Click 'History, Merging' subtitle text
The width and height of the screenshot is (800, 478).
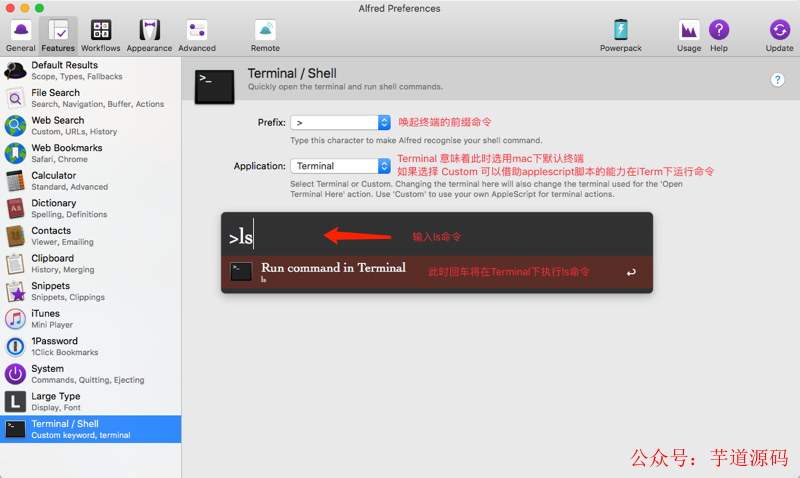point(63,269)
